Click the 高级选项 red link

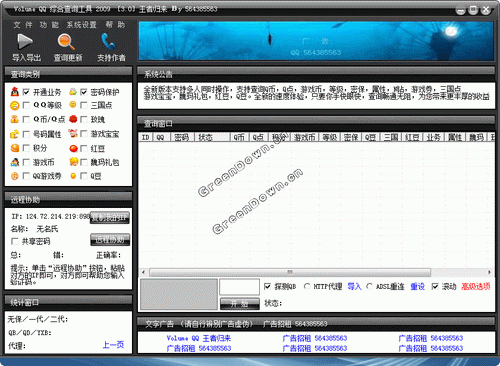point(476,286)
